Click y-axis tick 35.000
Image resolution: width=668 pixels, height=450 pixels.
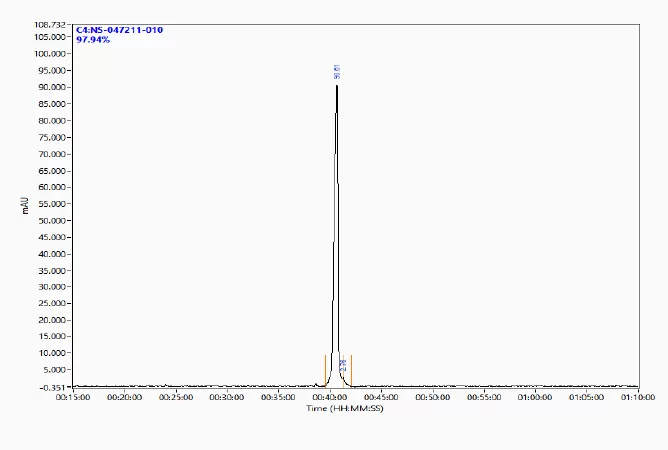click(x=52, y=271)
